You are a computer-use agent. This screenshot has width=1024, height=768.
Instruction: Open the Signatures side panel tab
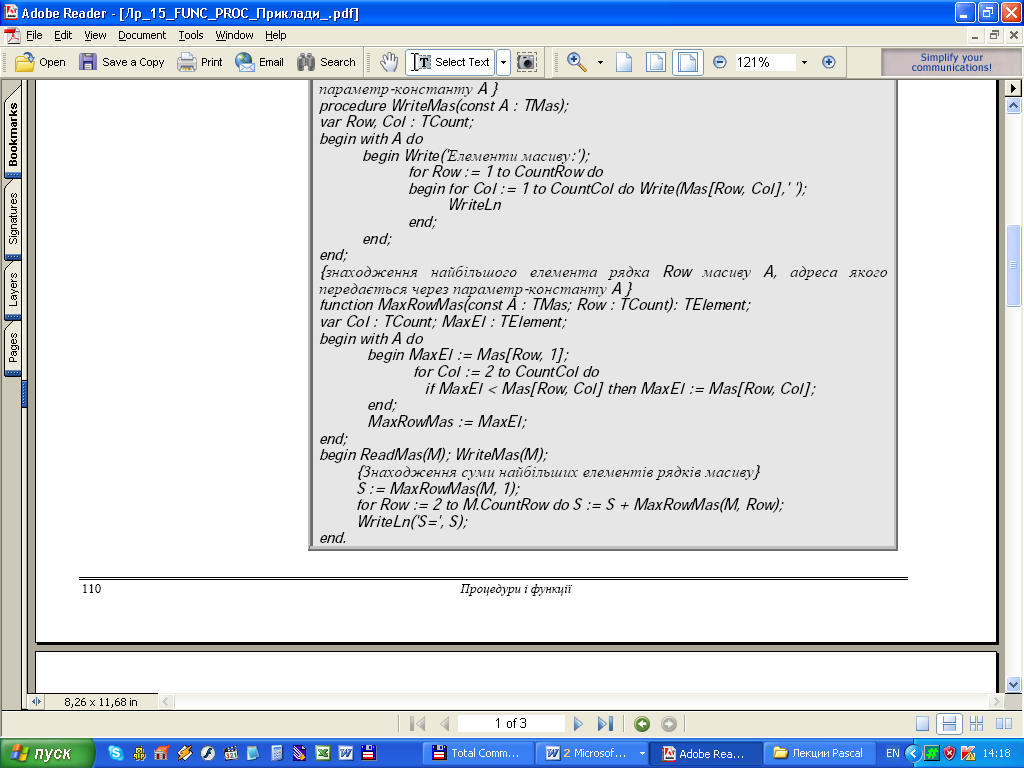pyautogui.click(x=13, y=219)
